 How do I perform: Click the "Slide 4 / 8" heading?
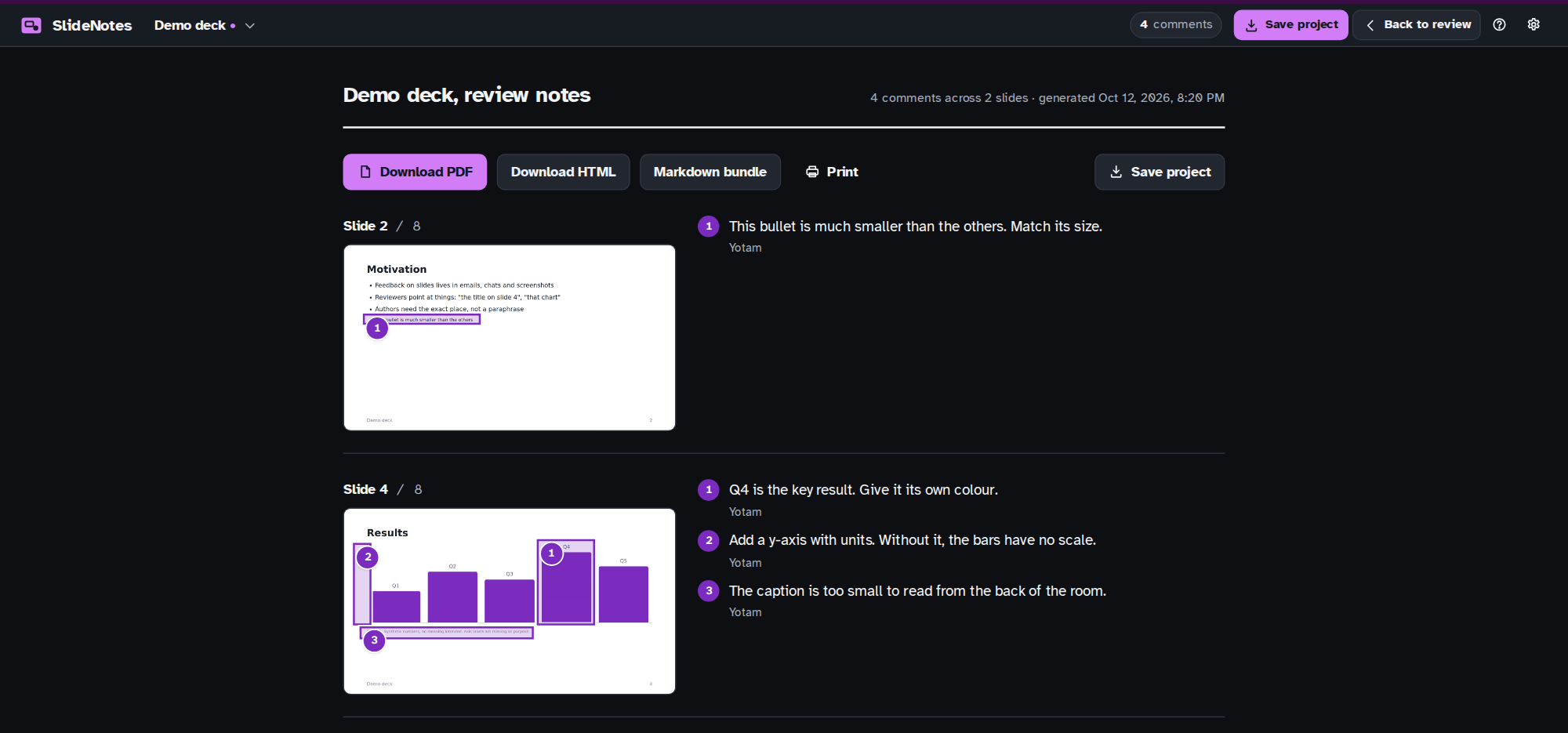tap(383, 489)
